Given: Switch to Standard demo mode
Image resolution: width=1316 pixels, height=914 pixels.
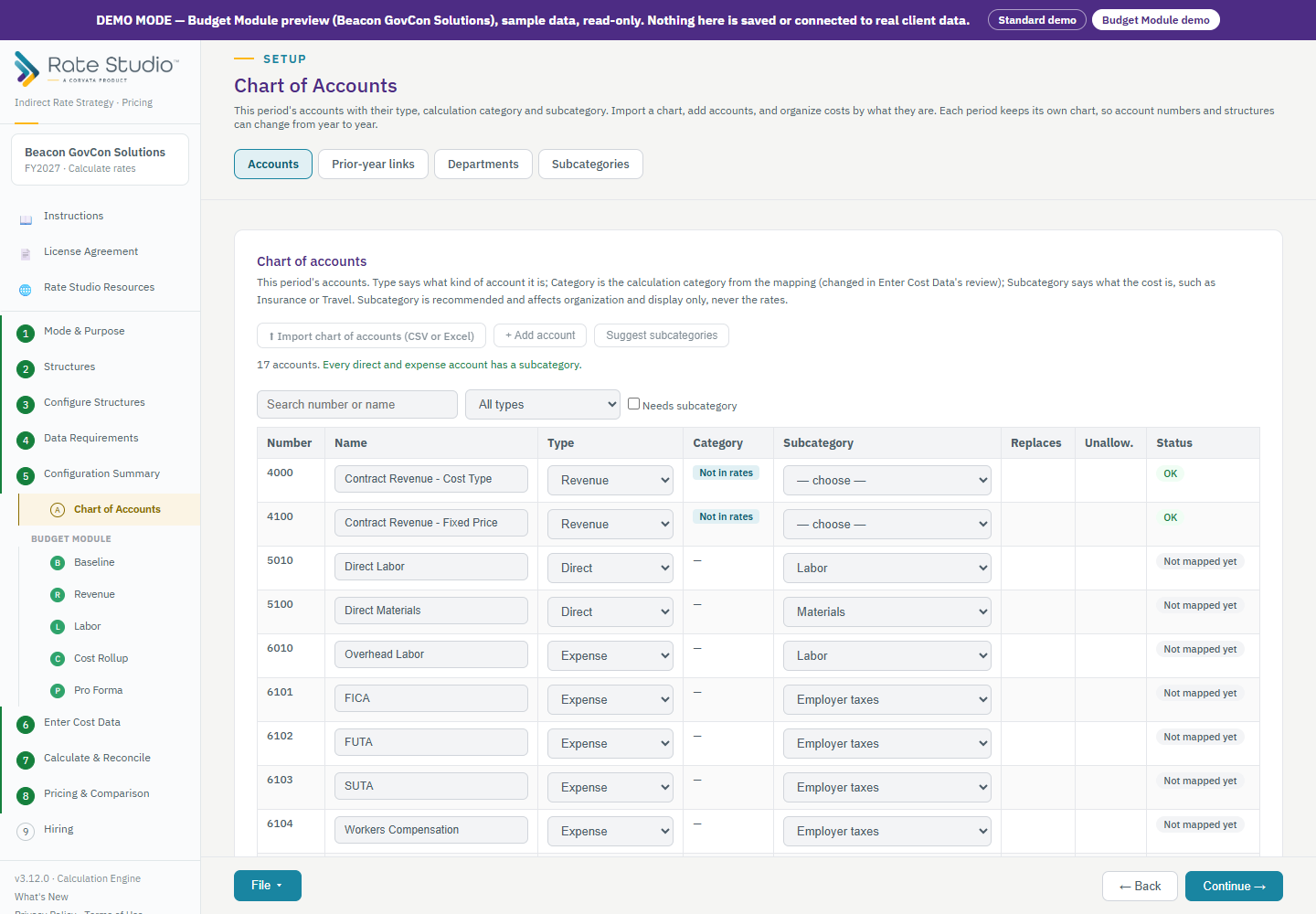Looking at the screenshot, I should (x=1037, y=20).
